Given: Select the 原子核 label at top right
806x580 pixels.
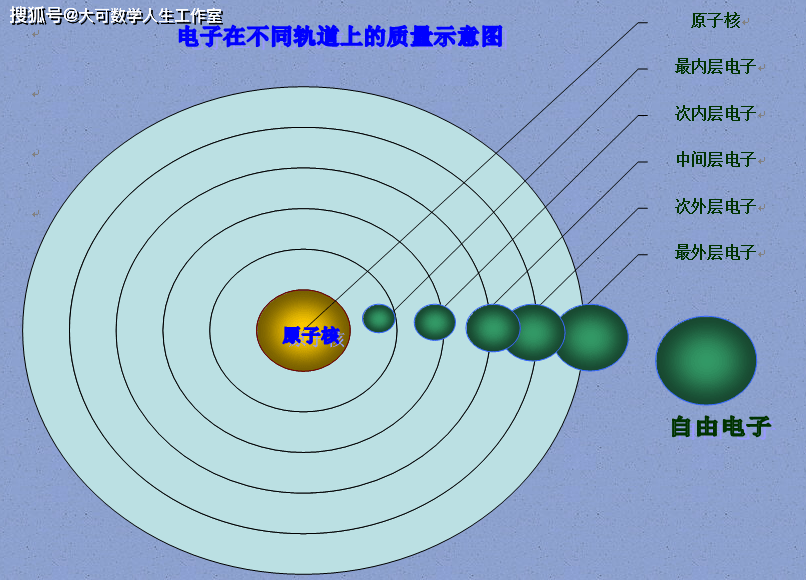Looking at the screenshot, I should [x=715, y=21].
